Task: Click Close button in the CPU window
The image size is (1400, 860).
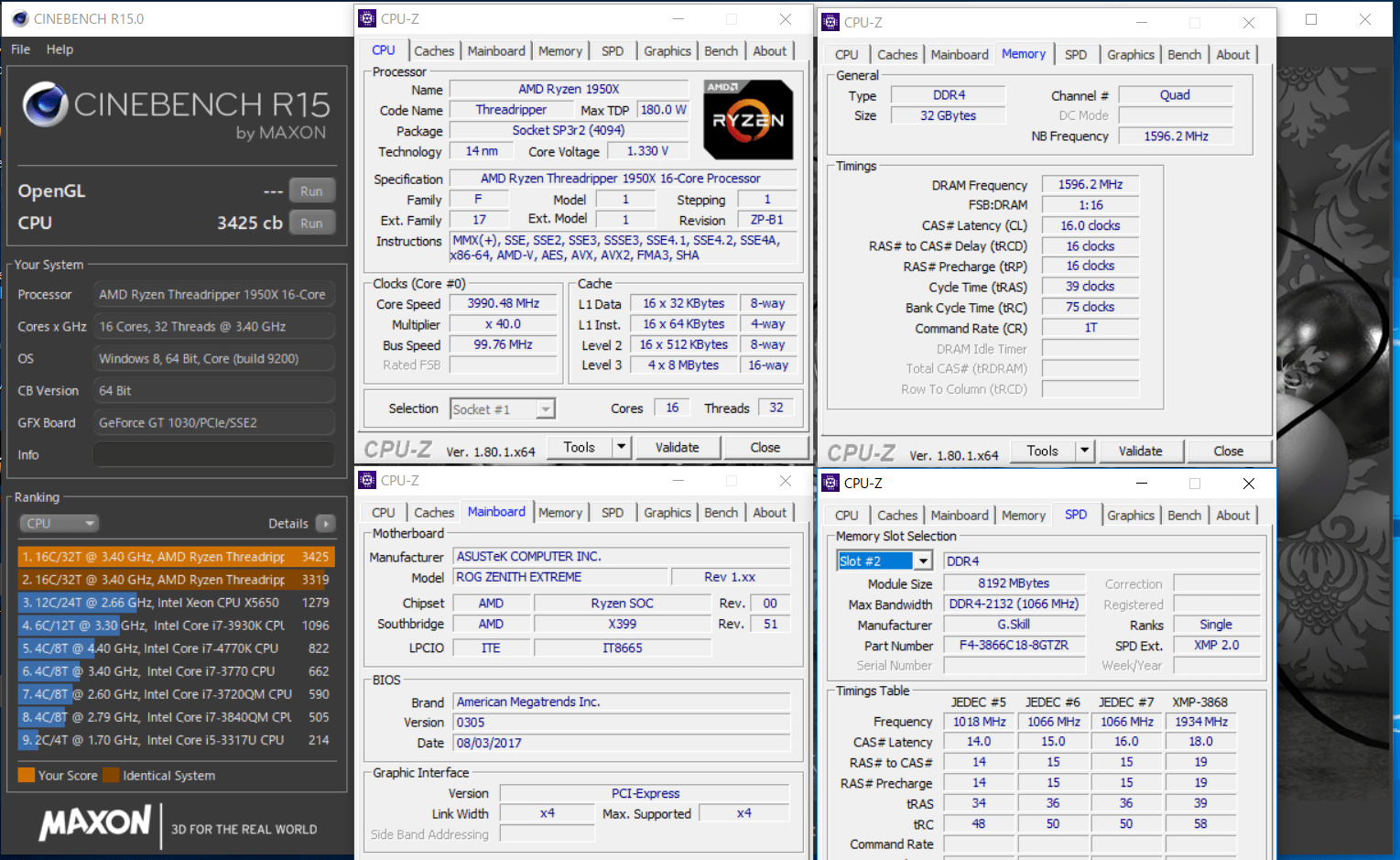Action: click(765, 447)
